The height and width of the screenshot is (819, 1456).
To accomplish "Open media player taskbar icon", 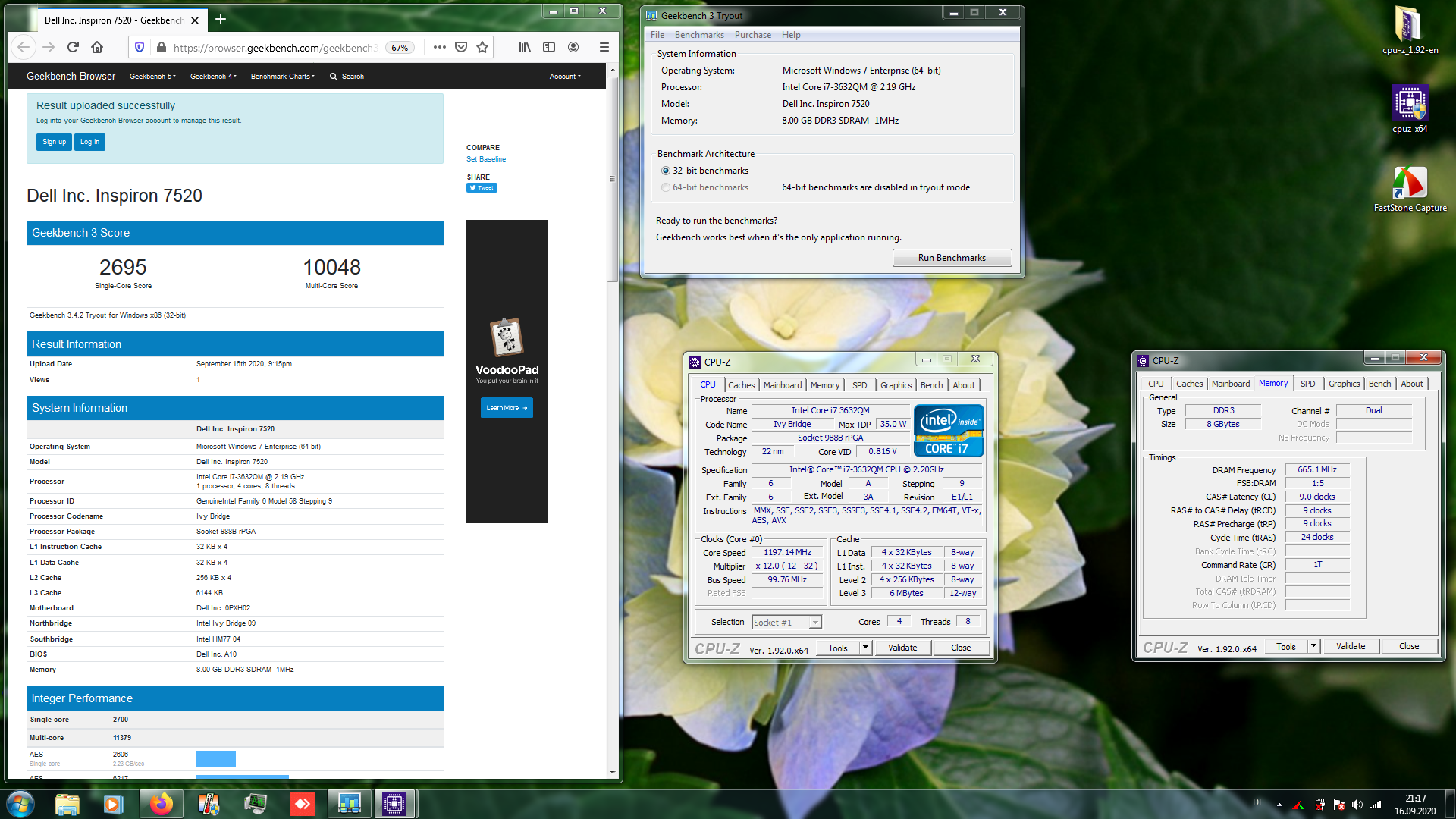I will 113,804.
